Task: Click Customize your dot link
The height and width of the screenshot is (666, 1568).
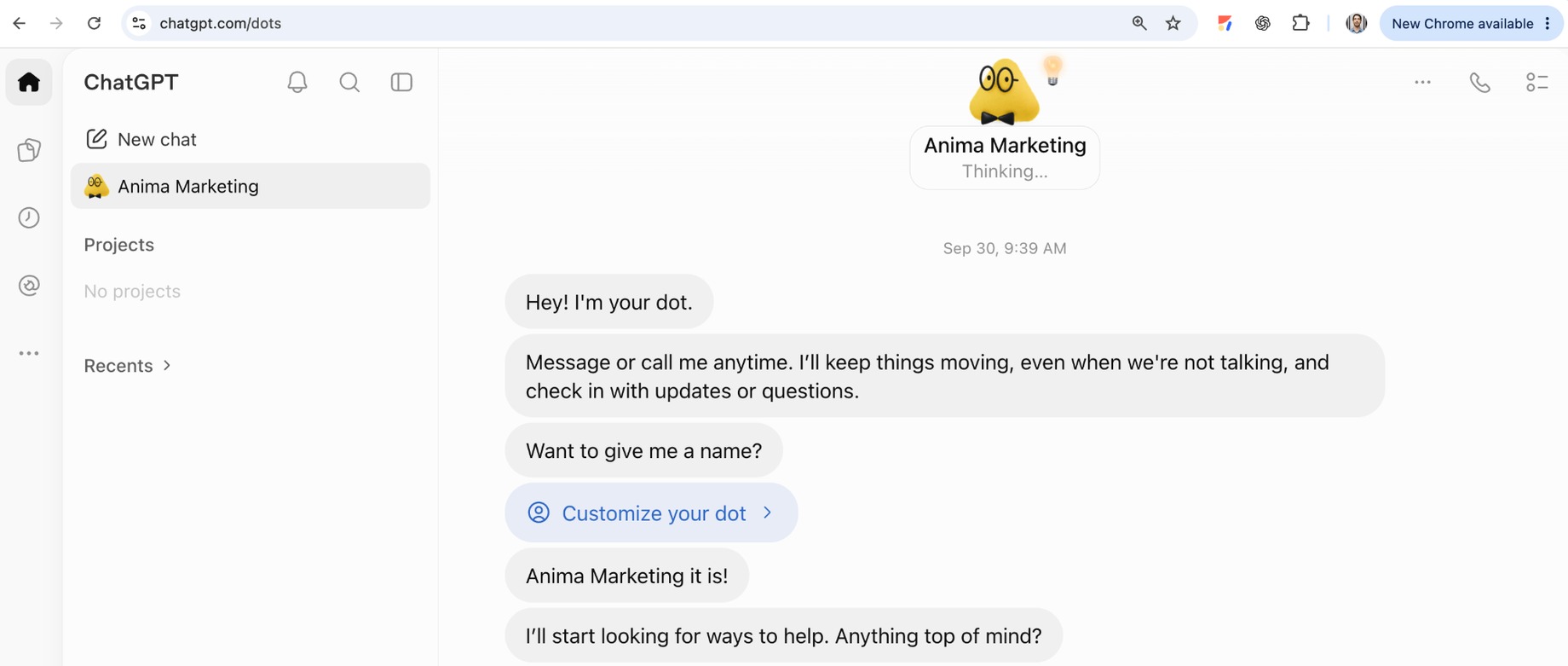Action: pos(651,513)
